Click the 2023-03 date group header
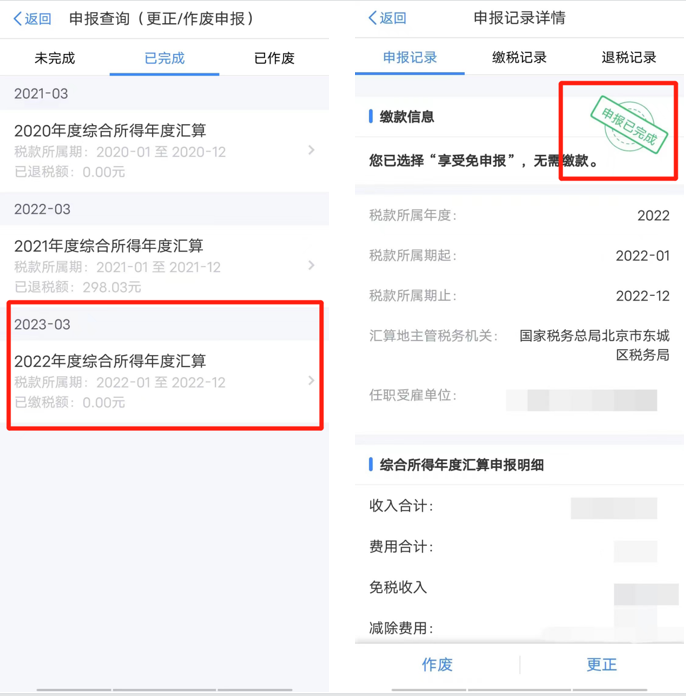Image resolution: width=686 pixels, height=696 pixels. click(x=42, y=324)
